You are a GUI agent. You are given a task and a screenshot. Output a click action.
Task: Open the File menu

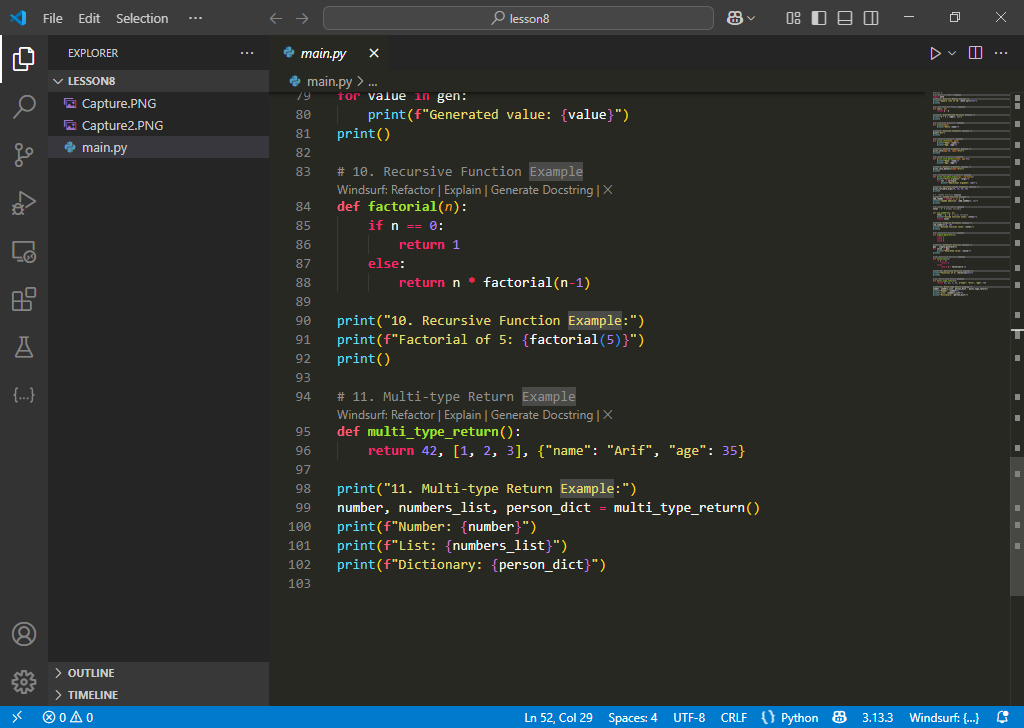[52, 18]
